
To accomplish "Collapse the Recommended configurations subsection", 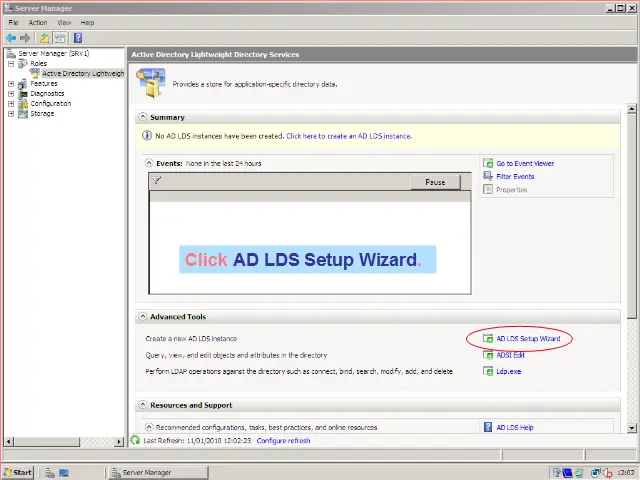I will pos(149,427).
